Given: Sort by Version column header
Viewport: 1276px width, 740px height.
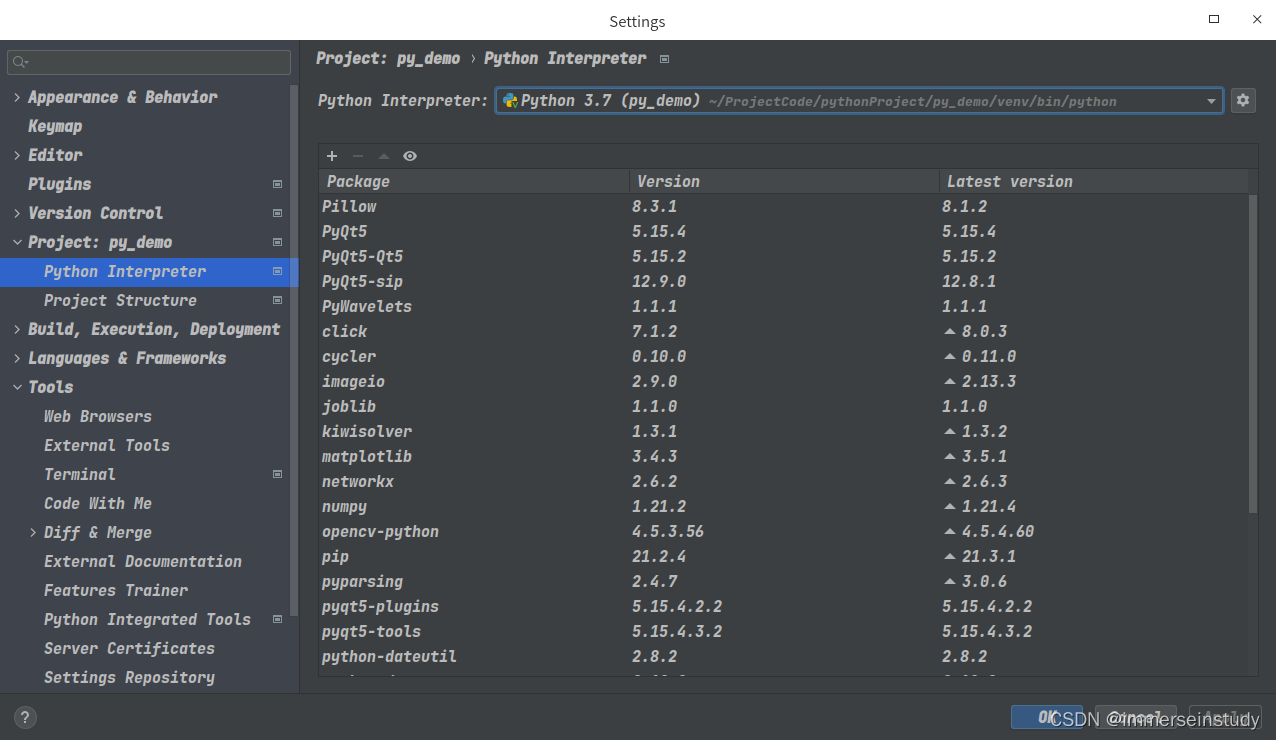Looking at the screenshot, I should click(x=785, y=181).
